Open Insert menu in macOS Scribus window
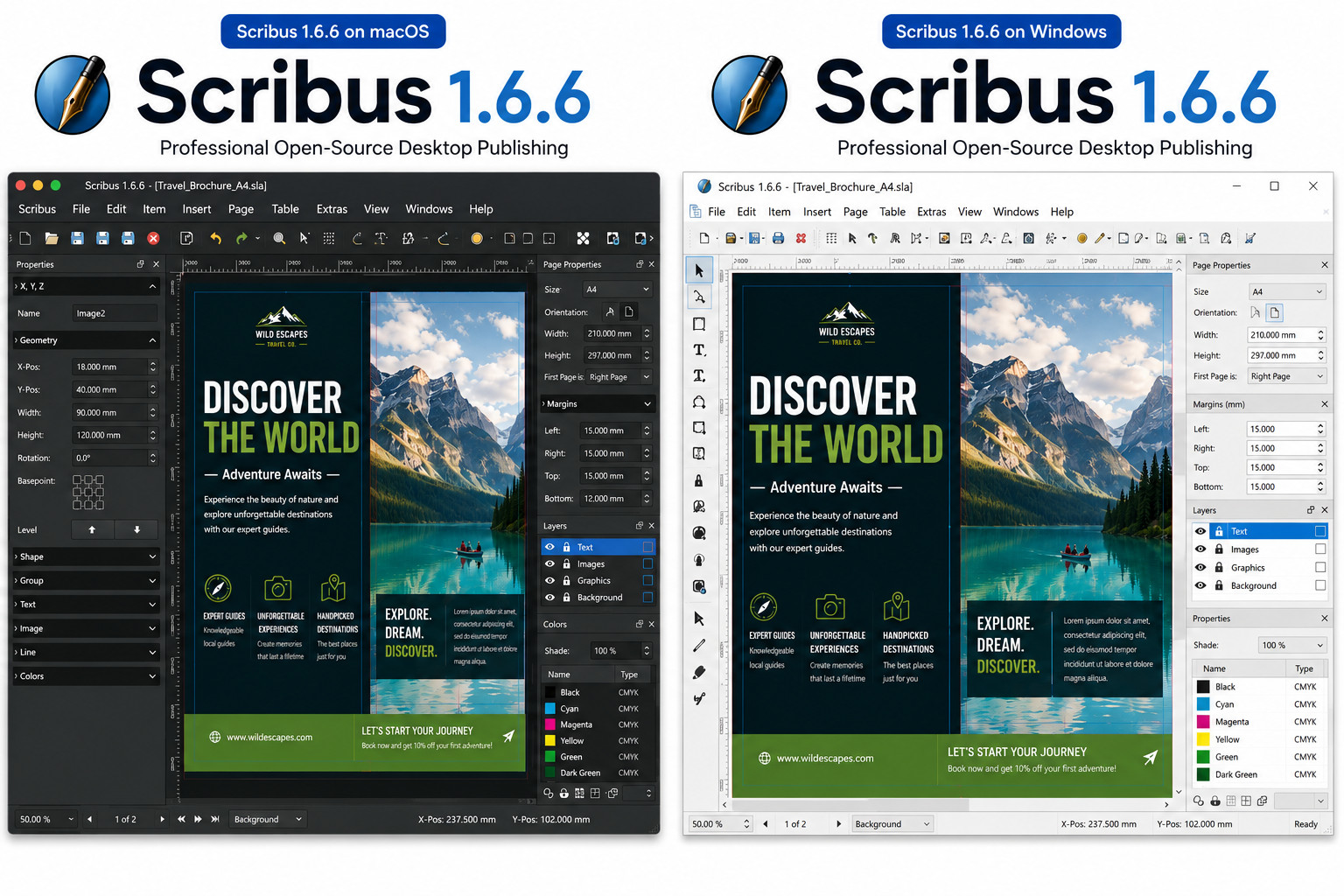Viewport: 1344px width, 896px height. point(197,209)
